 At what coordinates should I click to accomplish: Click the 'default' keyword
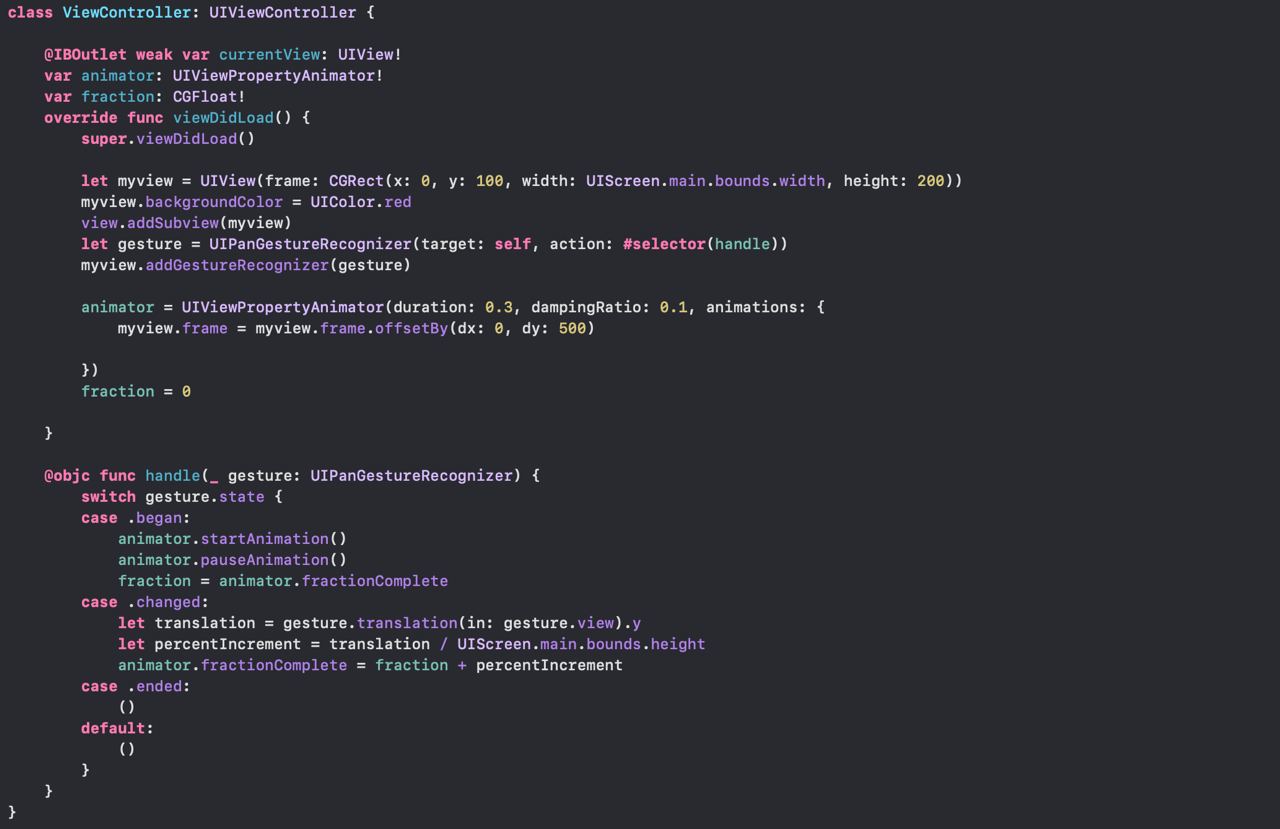113,728
